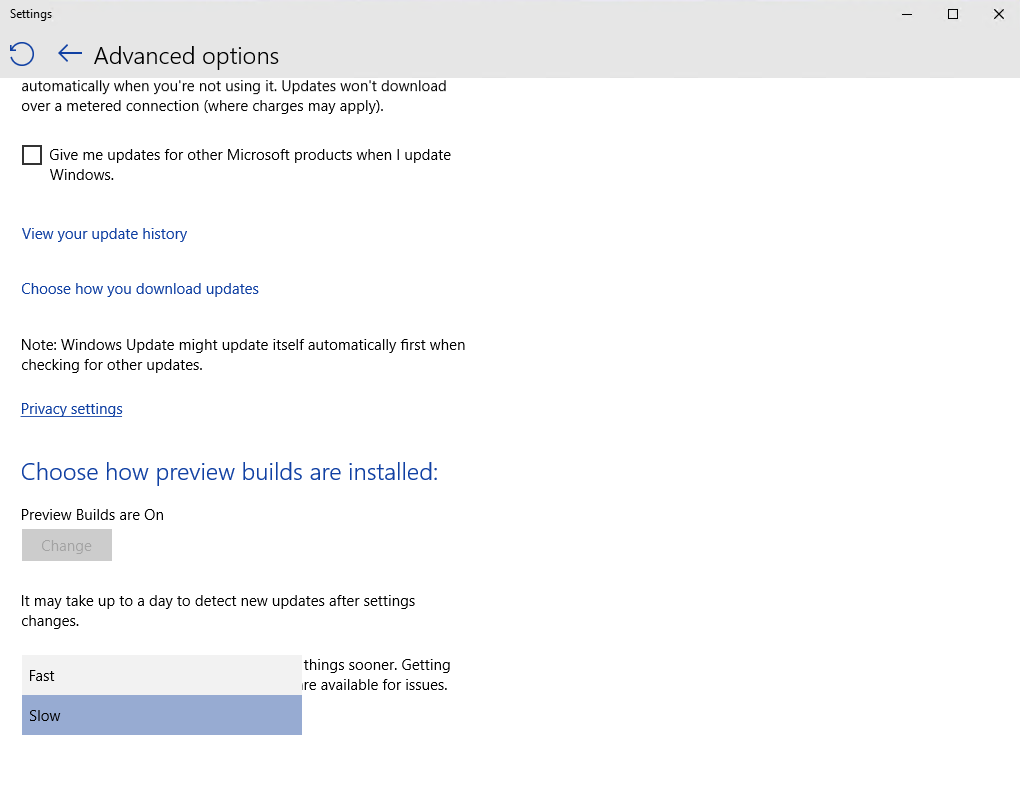The width and height of the screenshot is (1020, 796).
Task: Click the Settings window title text
Action: (x=31, y=14)
